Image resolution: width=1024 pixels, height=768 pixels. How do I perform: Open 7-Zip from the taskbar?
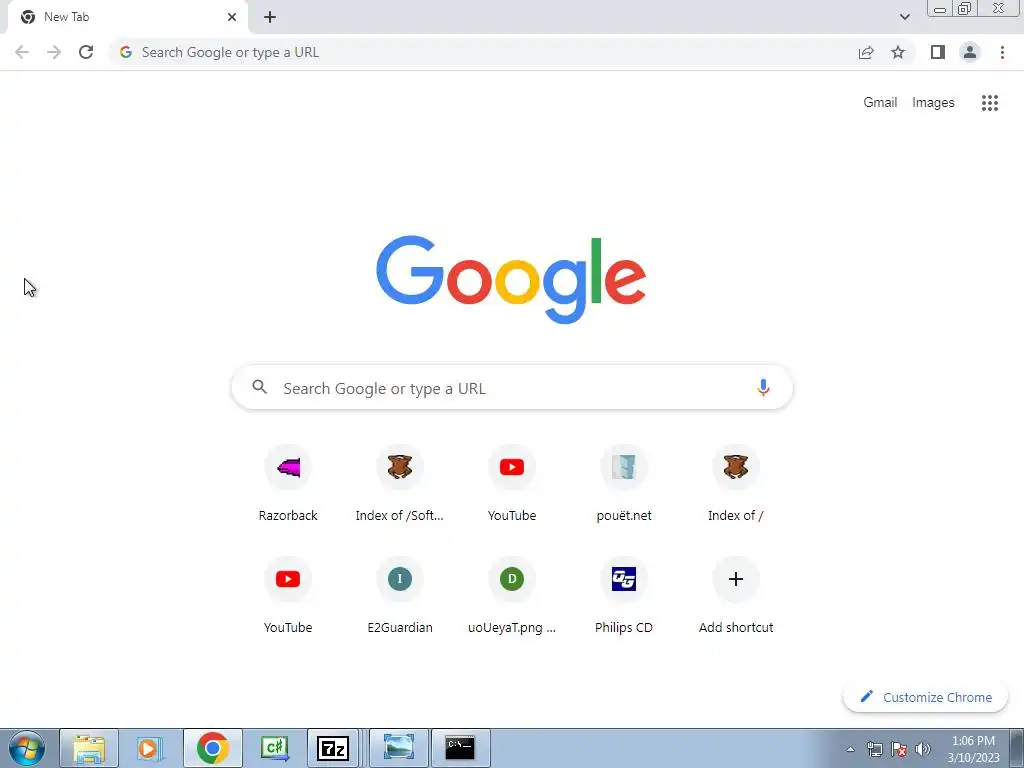coord(332,748)
